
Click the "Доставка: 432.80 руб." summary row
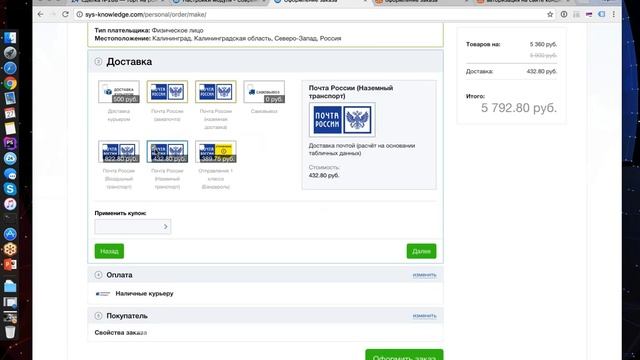tap(511, 71)
